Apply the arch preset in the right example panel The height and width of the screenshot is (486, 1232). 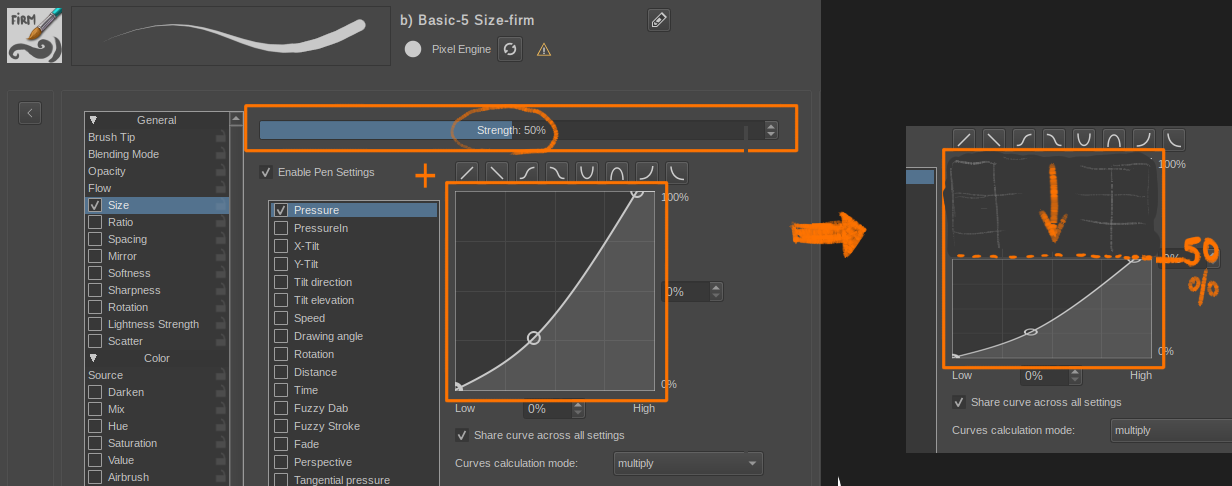(1114, 138)
